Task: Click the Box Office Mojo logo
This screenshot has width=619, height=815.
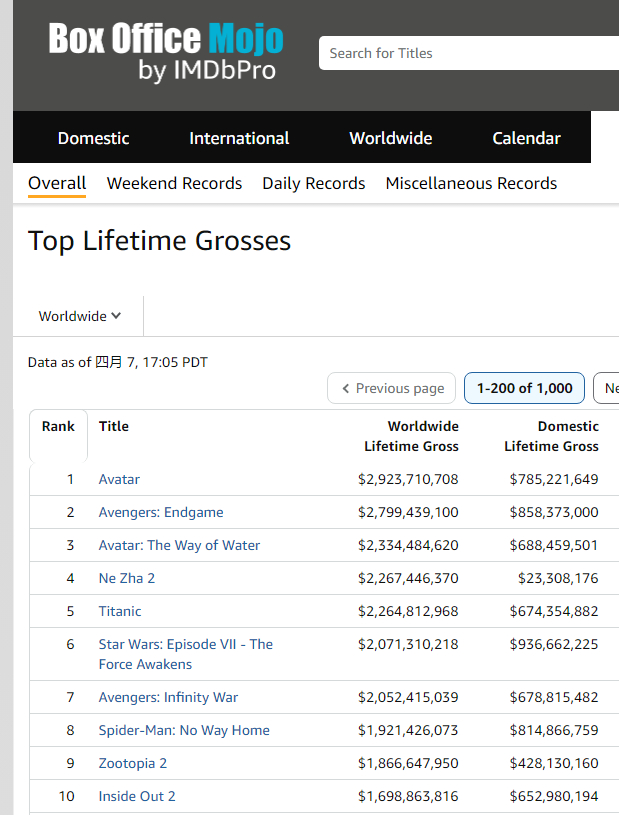Action: coord(166,52)
